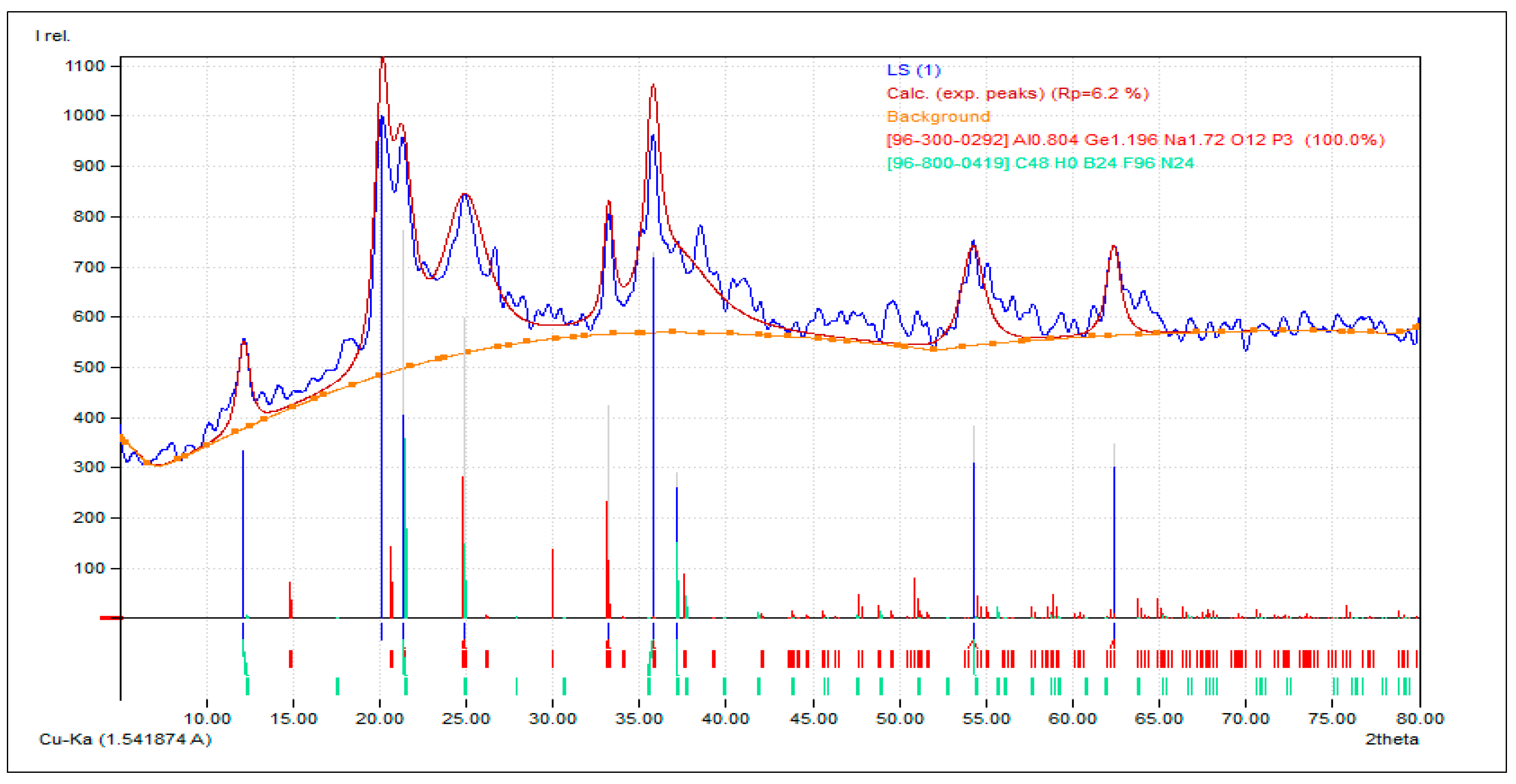Click the Calc. (exp. peaks) Rp=6.2 % legend

(1017, 94)
